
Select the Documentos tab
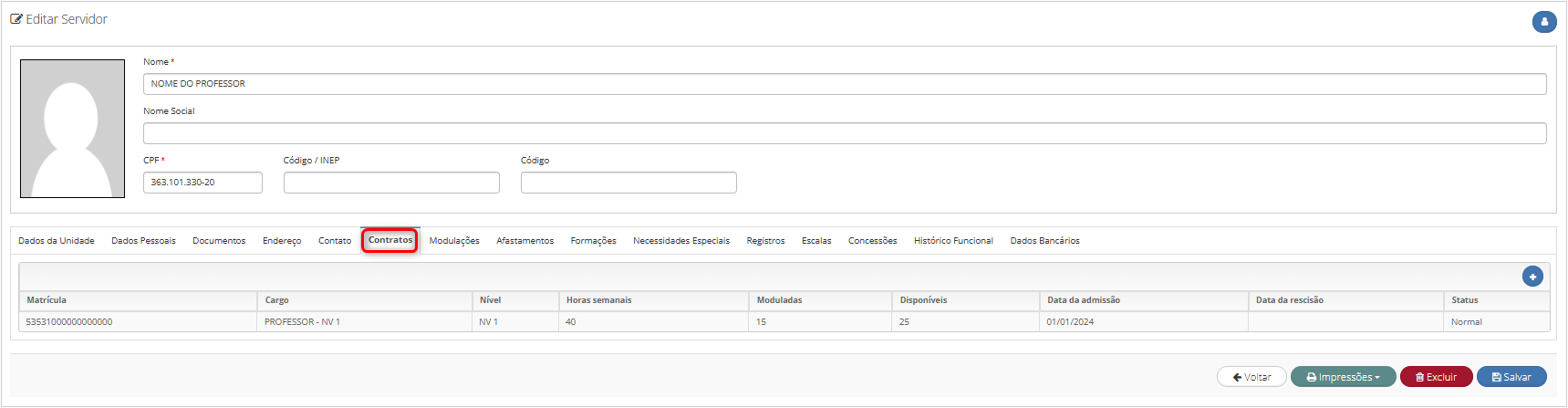coord(219,241)
